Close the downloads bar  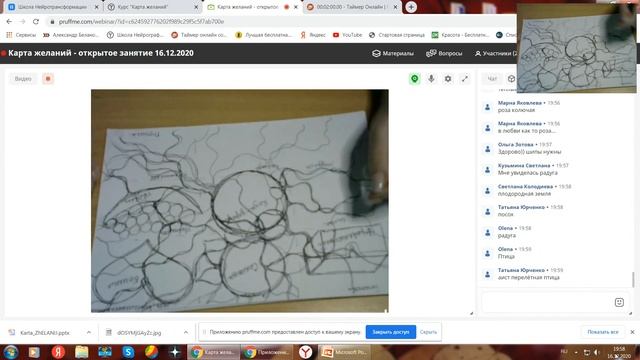point(632,332)
